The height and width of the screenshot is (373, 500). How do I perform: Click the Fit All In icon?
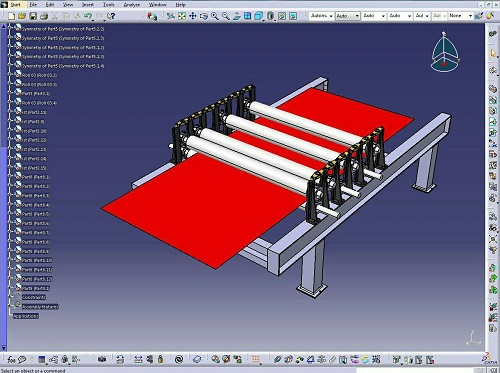click(182, 16)
